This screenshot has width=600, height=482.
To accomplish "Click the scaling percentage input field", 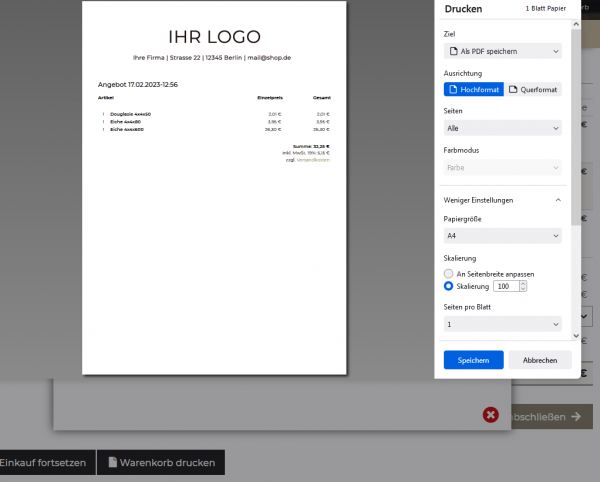I will (x=503, y=286).
